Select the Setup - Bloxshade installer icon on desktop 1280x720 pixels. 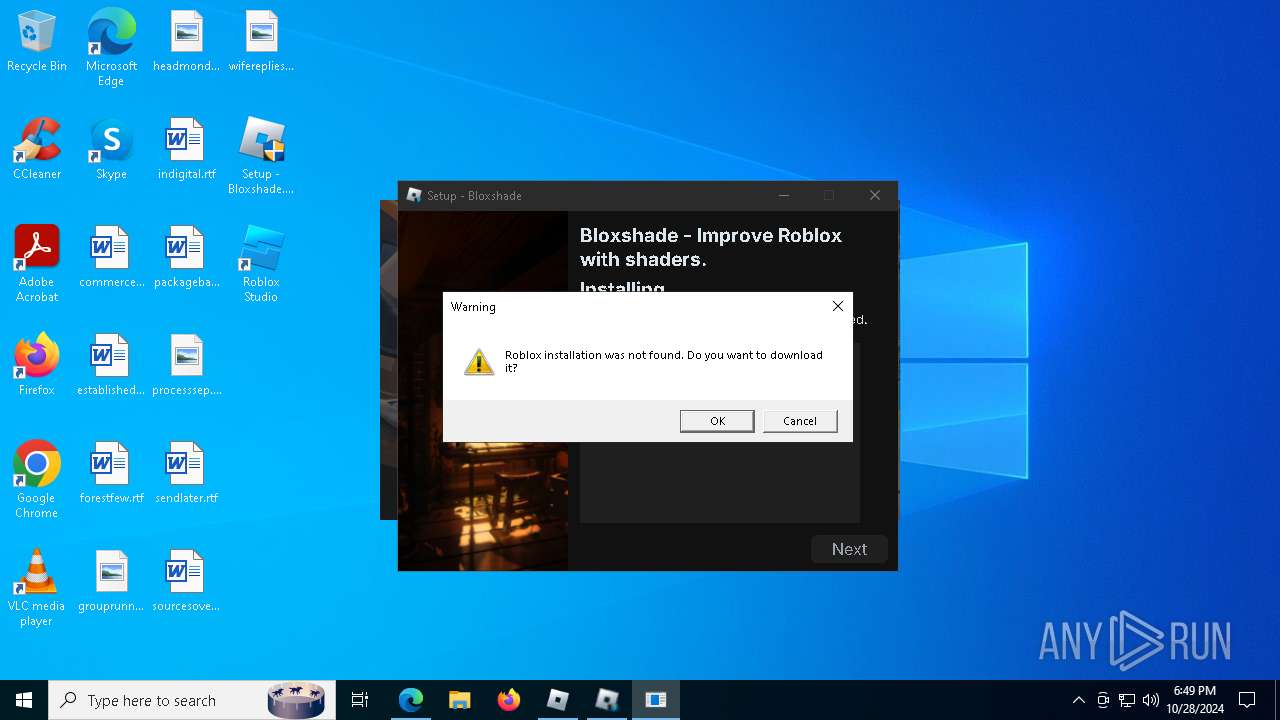click(x=261, y=156)
